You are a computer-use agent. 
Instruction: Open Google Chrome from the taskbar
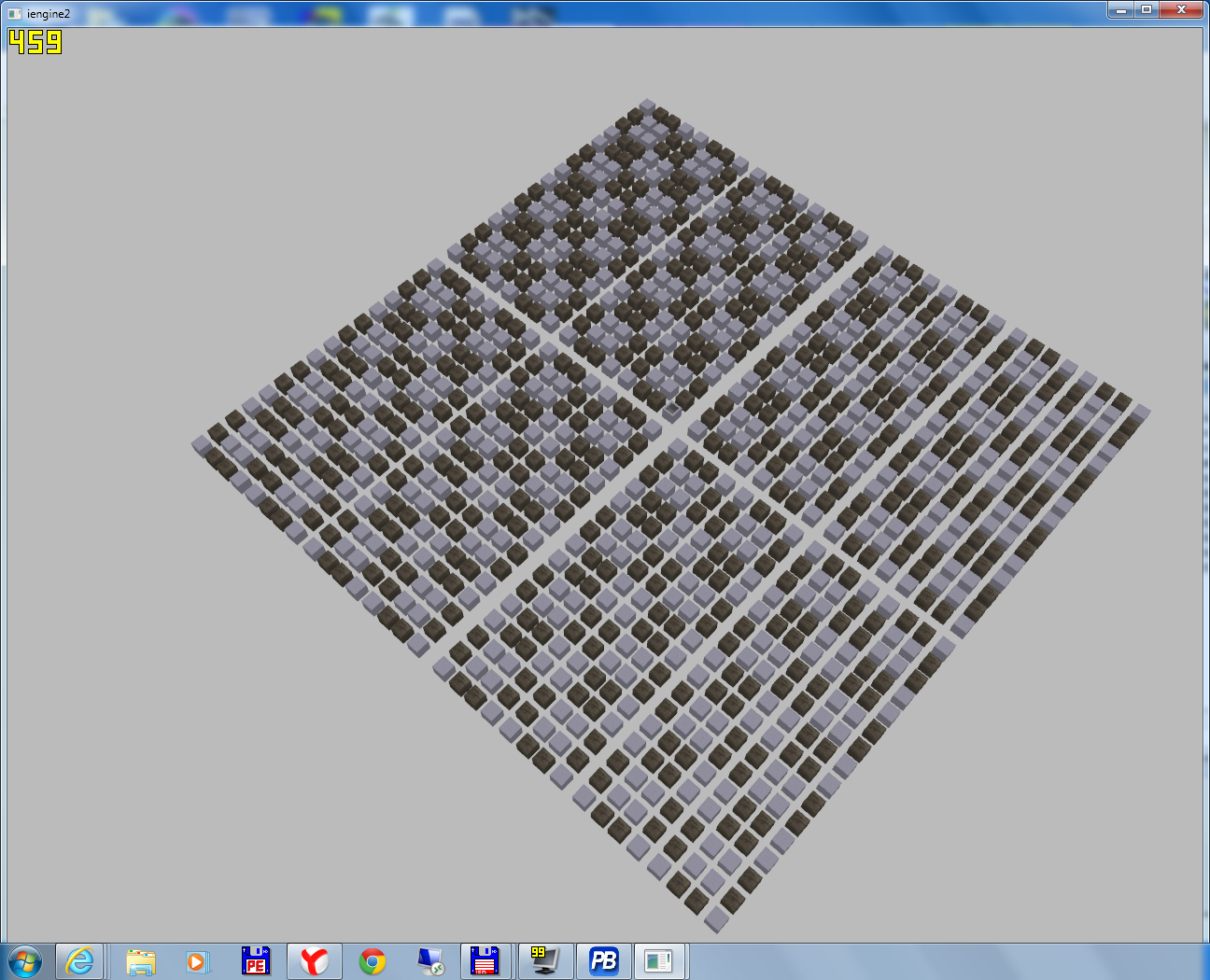[x=373, y=960]
